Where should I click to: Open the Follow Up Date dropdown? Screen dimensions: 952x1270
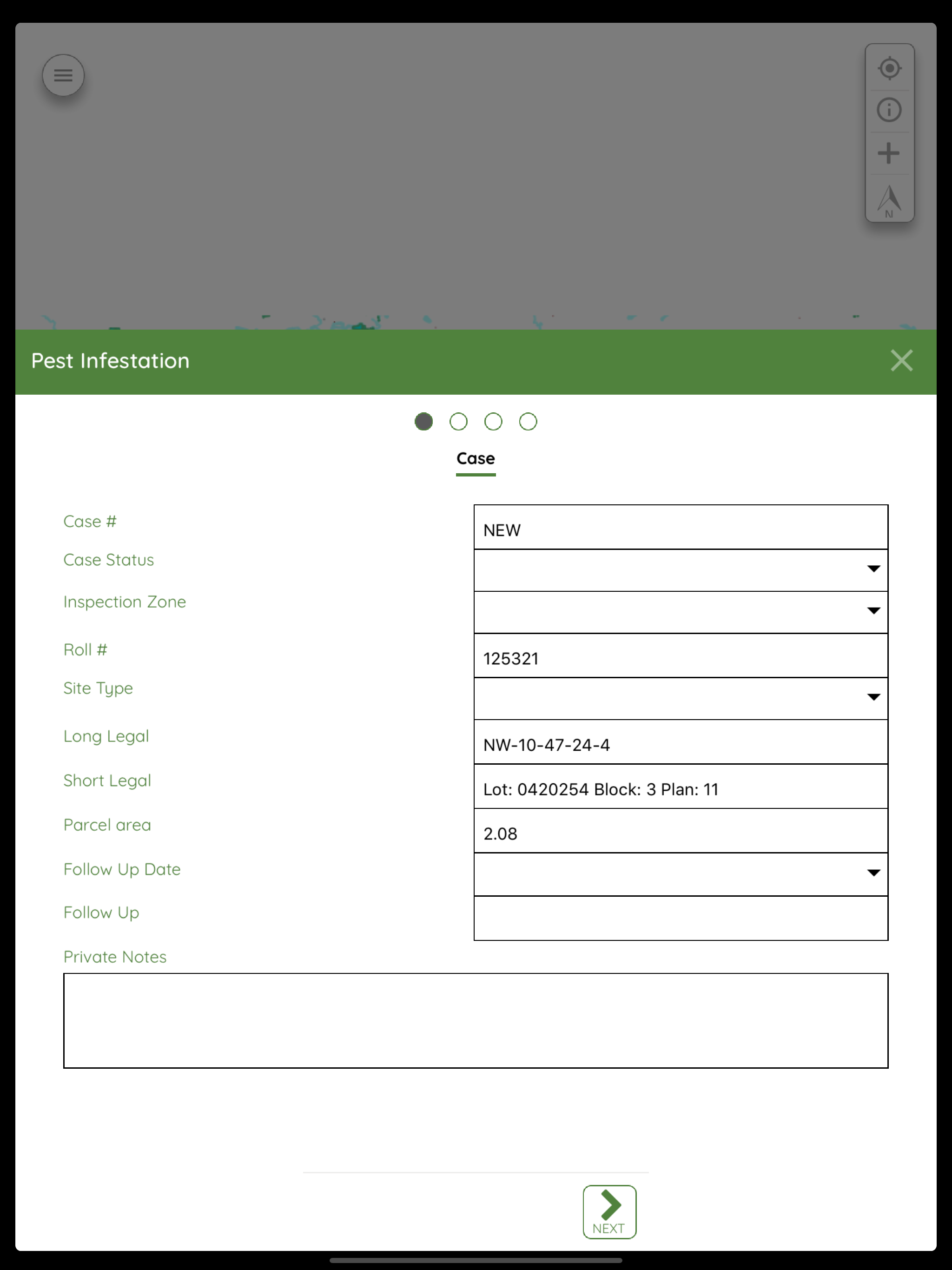tap(681, 874)
